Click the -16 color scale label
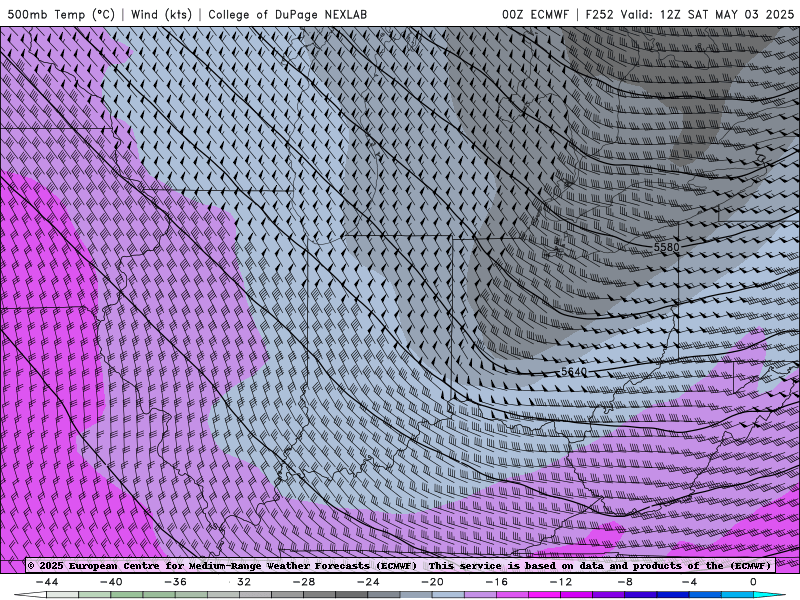Screen dimensions: 800x600 click(x=496, y=582)
